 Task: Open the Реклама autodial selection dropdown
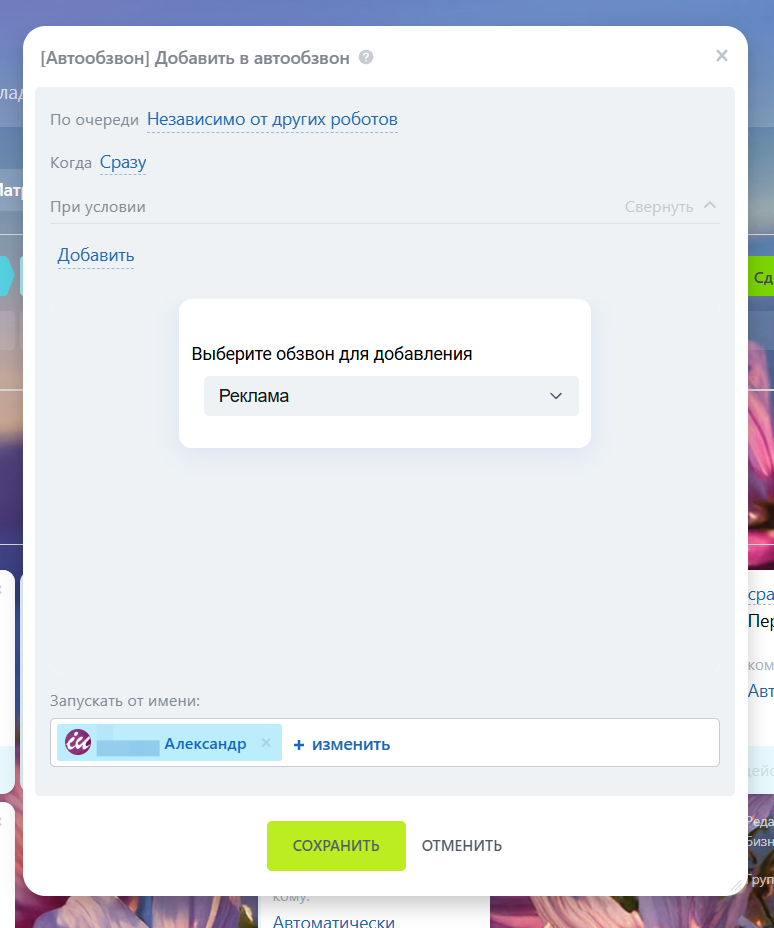tap(390, 396)
